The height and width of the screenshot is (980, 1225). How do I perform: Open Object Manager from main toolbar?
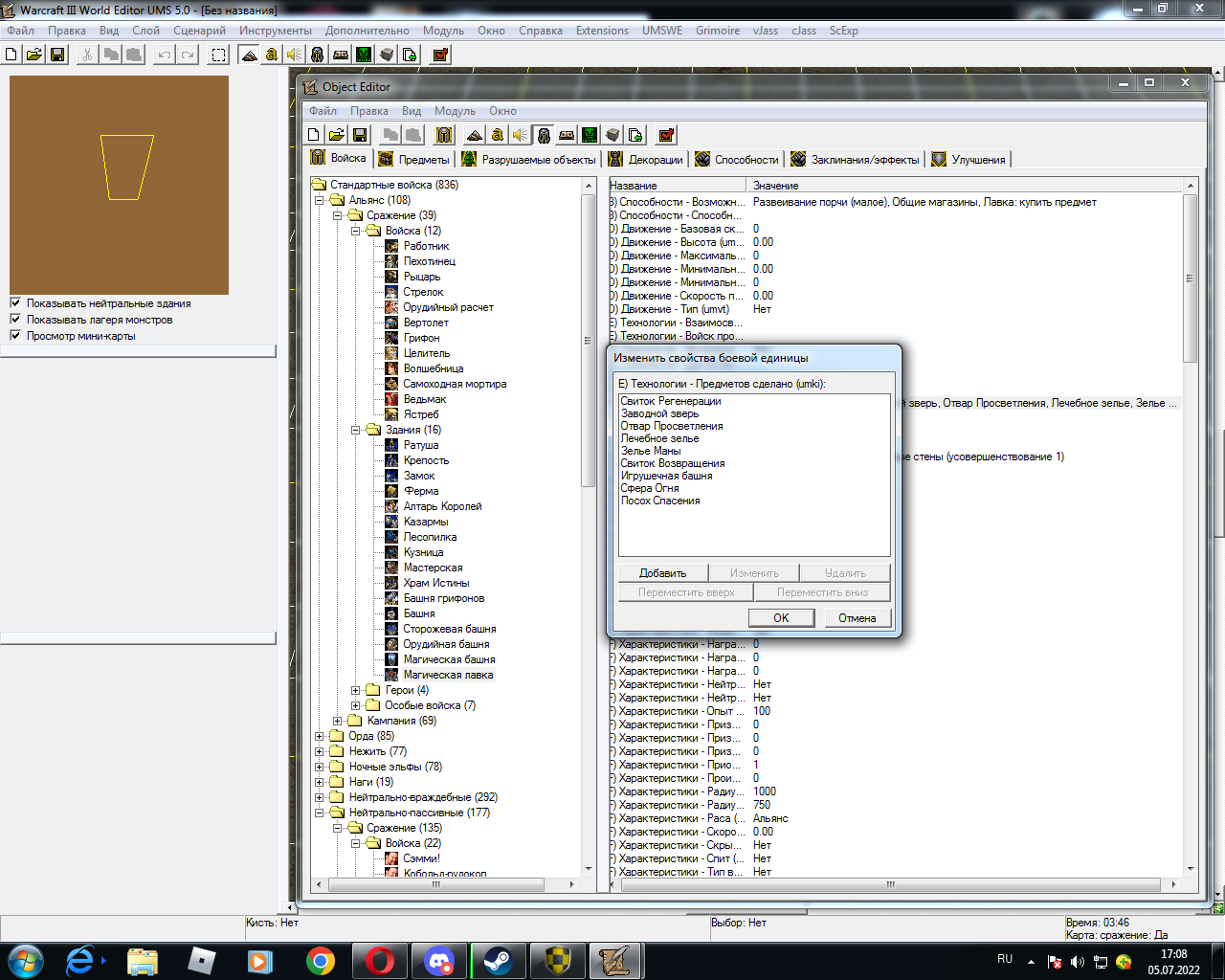coord(387,55)
